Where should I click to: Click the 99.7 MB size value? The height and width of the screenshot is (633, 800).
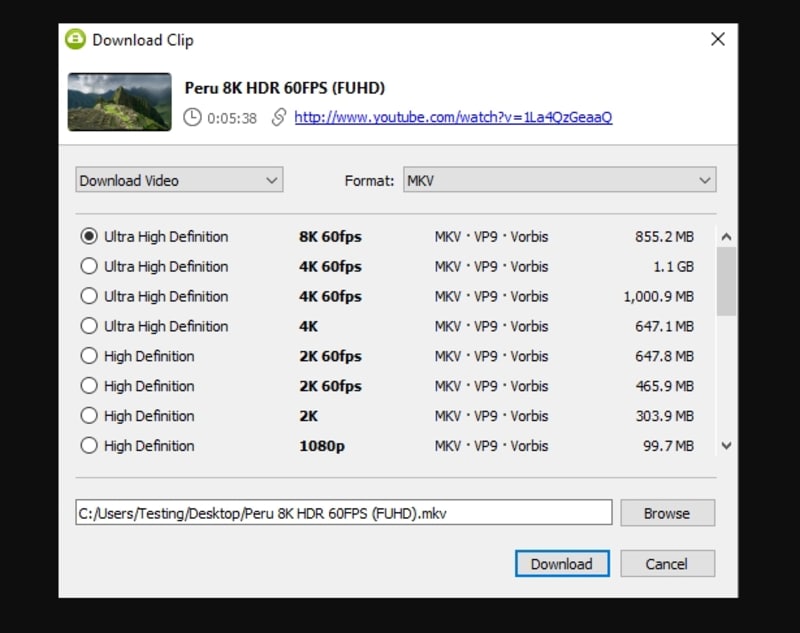click(x=668, y=446)
